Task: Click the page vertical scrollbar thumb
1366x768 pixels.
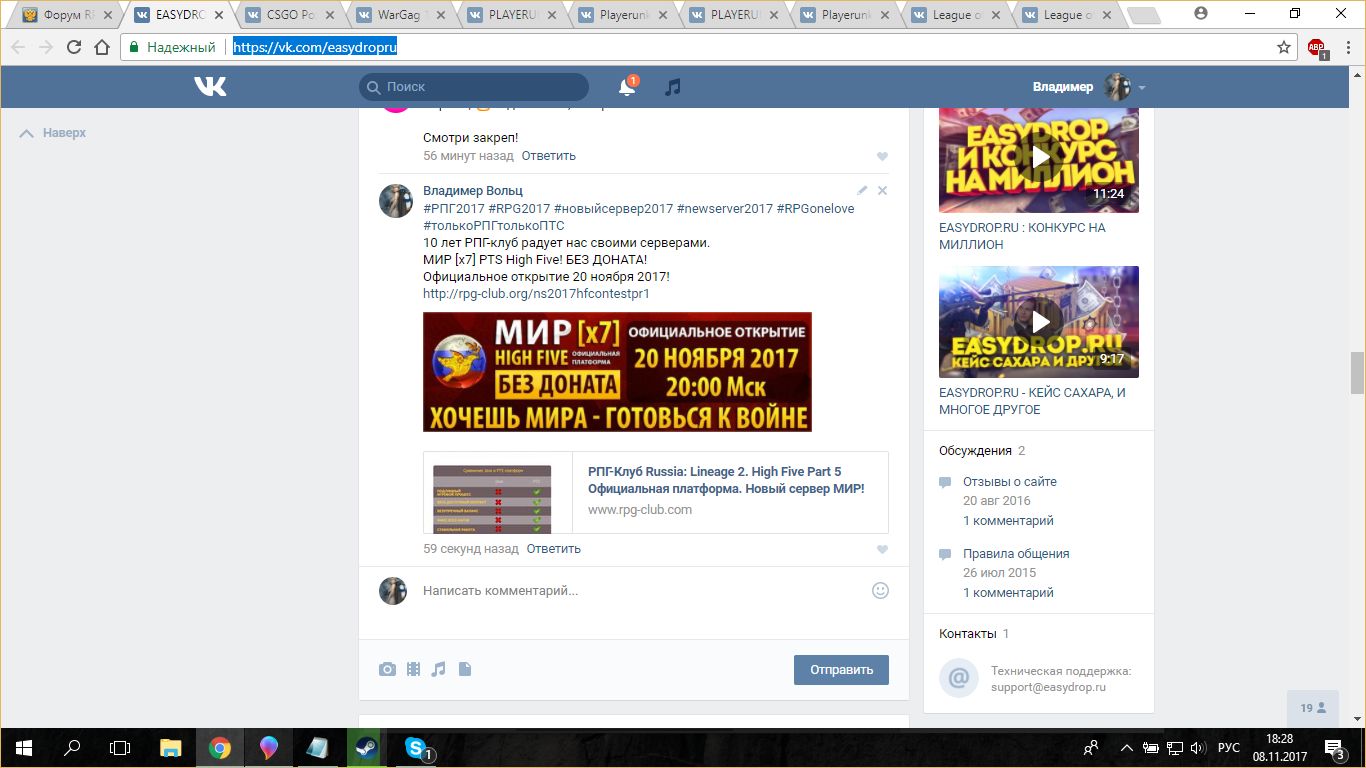Action: (1357, 373)
